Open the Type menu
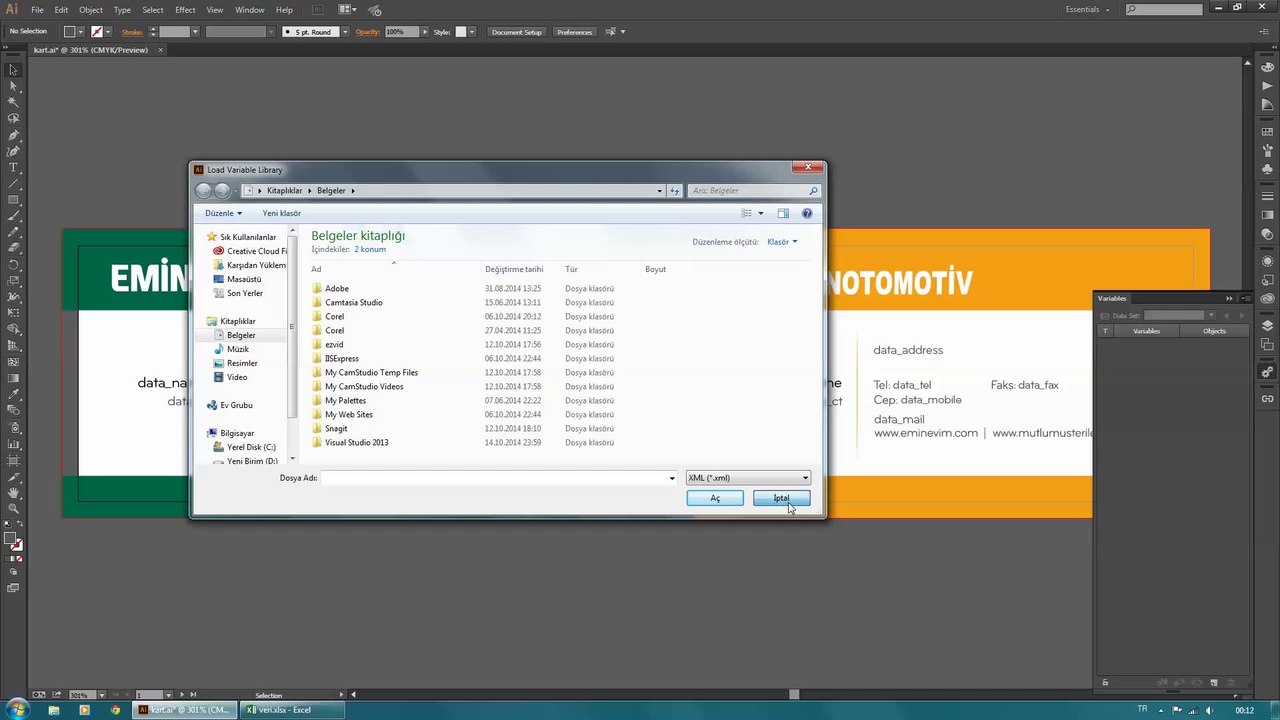The image size is (1280, 720). pyautogui.click(x=122, y=10)
